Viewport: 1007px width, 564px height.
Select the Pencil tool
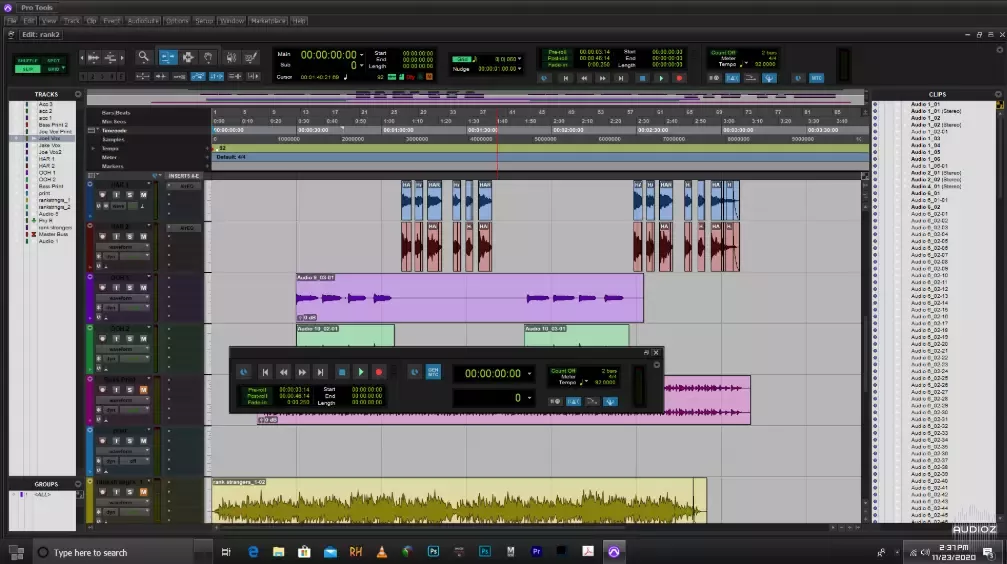click(x=251, y=57)
